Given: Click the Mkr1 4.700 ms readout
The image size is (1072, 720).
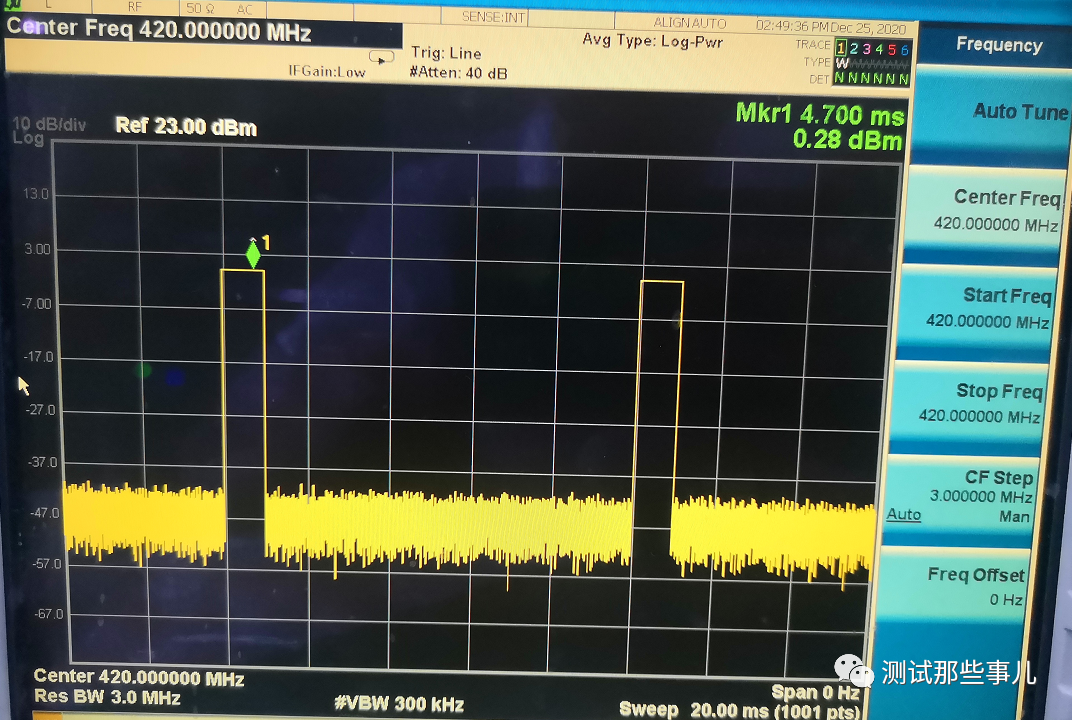Looking at the screenshot, I should (x=819, y=114).
